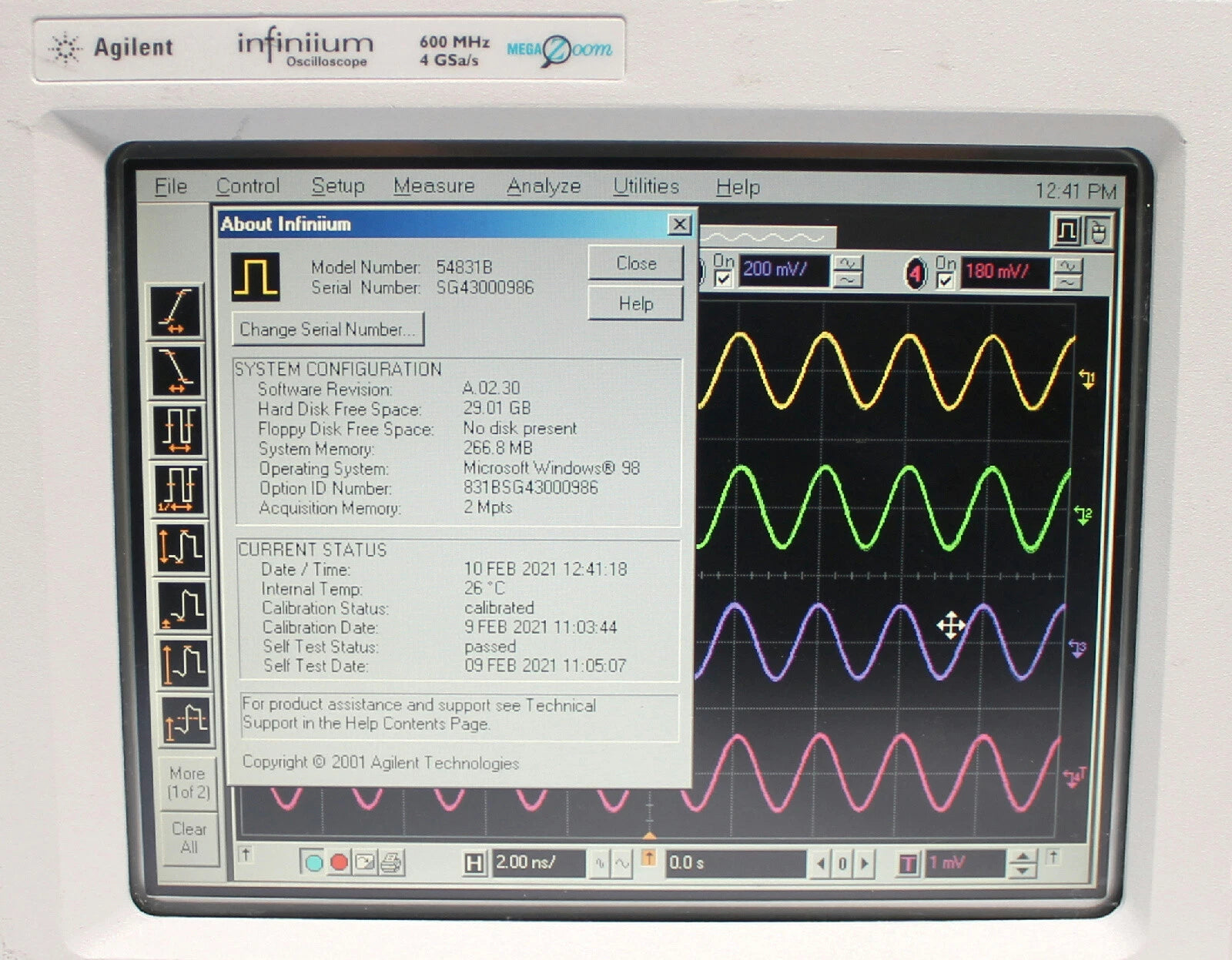Open the Setup menu
1232x960 pixels.
pos(337,186)
